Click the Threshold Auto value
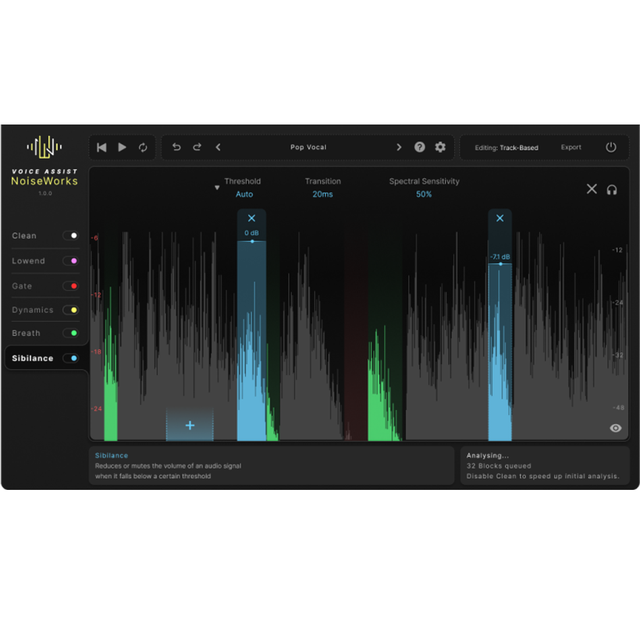The width and height of the screenshot is (640, 640). coord(244,194)
